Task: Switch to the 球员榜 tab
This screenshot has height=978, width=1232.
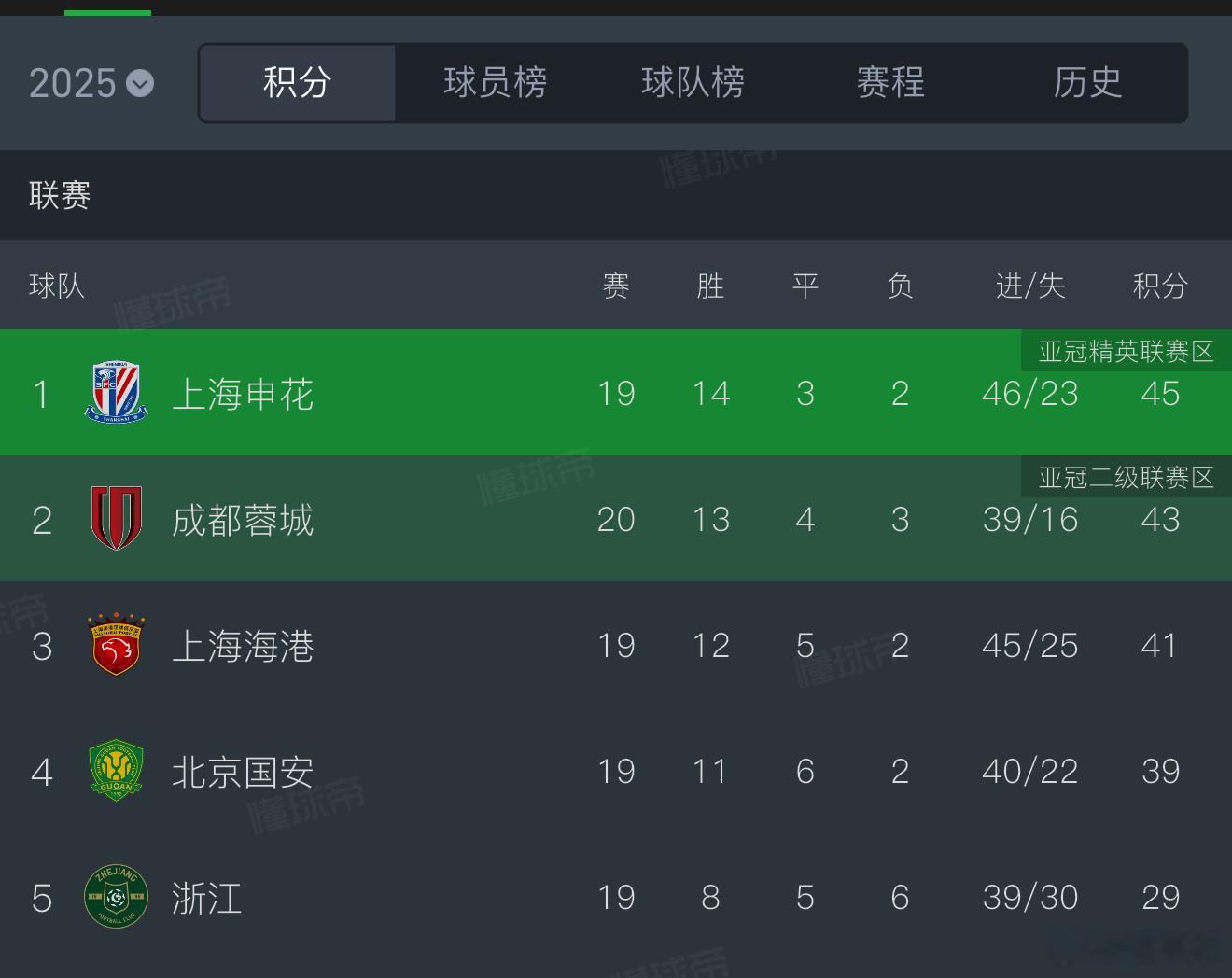Action: pos(495,82)
